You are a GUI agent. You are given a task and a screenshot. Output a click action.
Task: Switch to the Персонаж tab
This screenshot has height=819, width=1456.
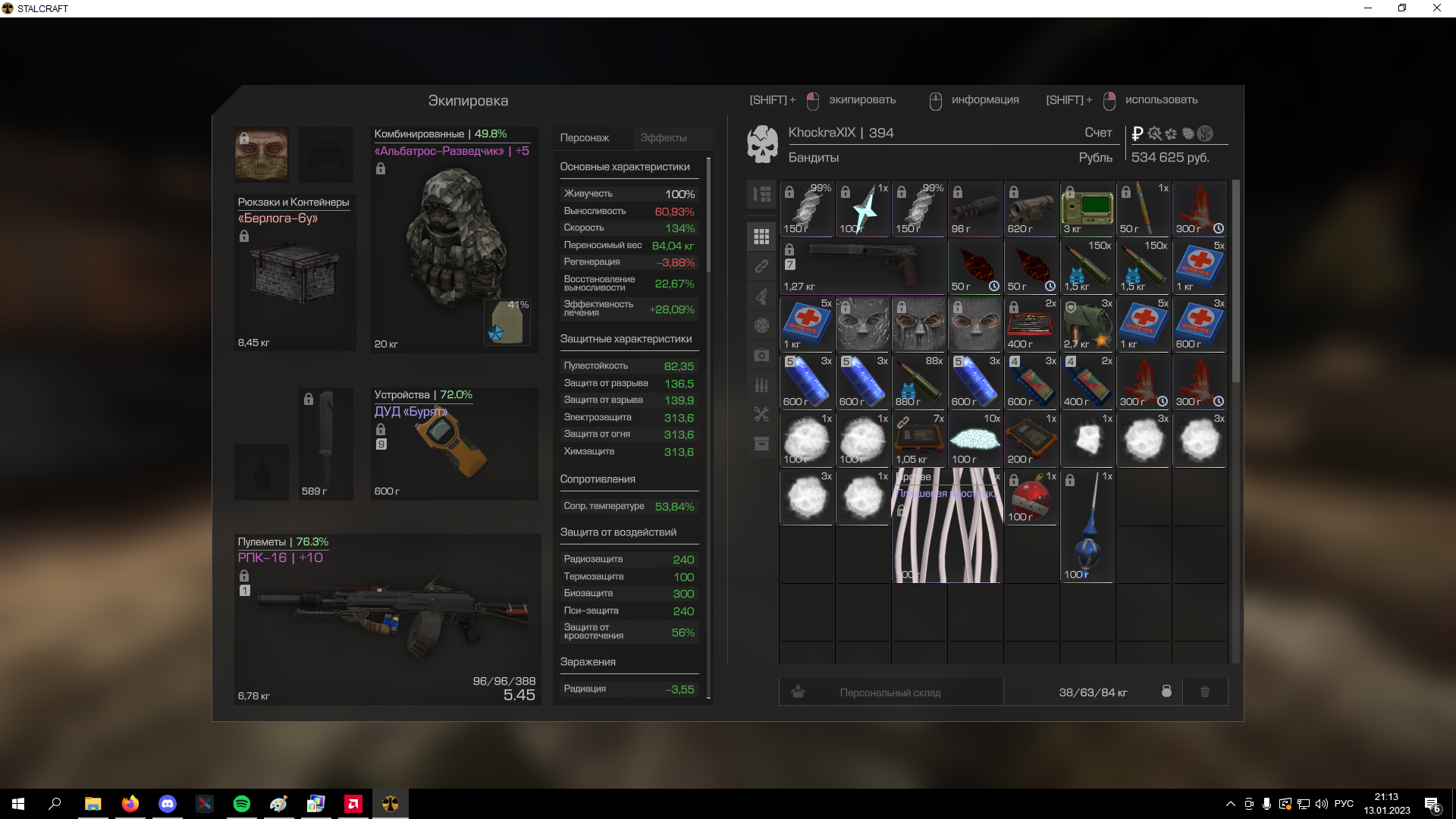pos(585,138)
